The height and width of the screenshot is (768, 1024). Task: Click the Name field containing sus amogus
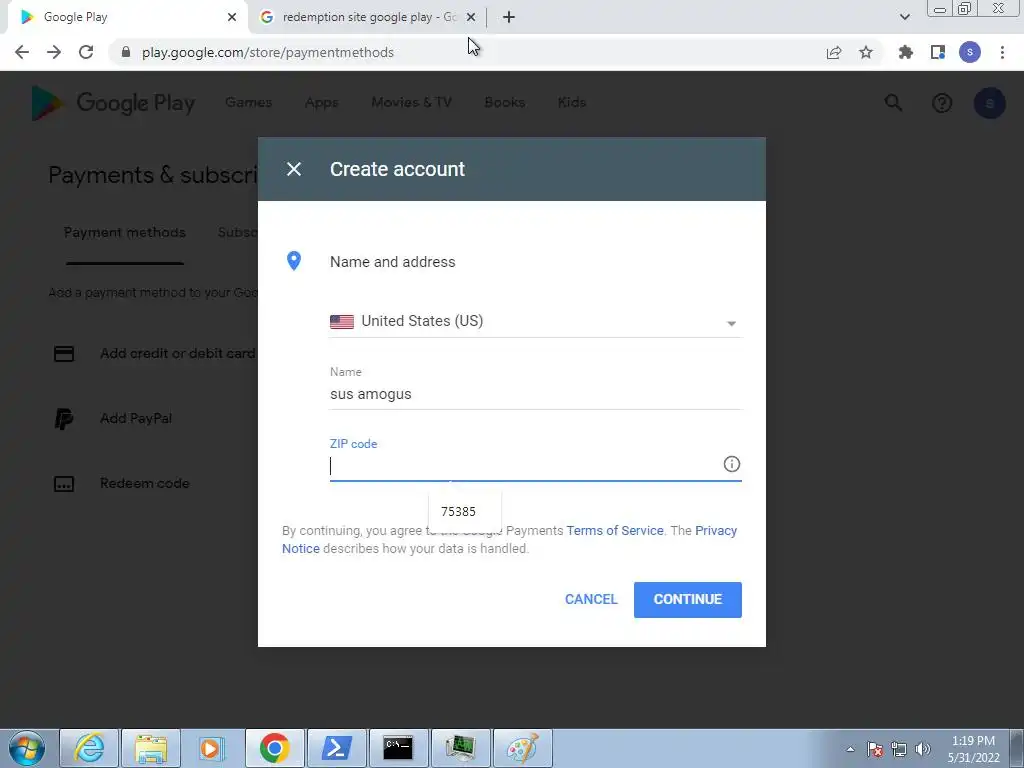click(x=536, y=394)
